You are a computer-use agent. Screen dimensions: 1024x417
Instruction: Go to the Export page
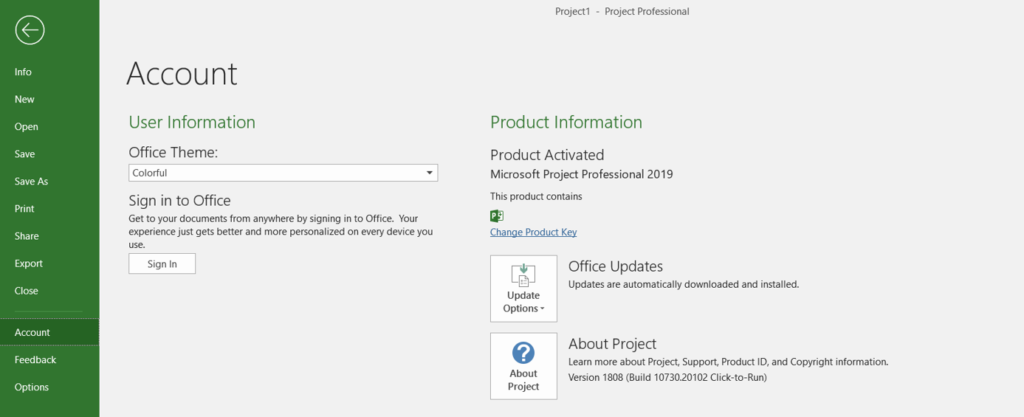(28, 264)
